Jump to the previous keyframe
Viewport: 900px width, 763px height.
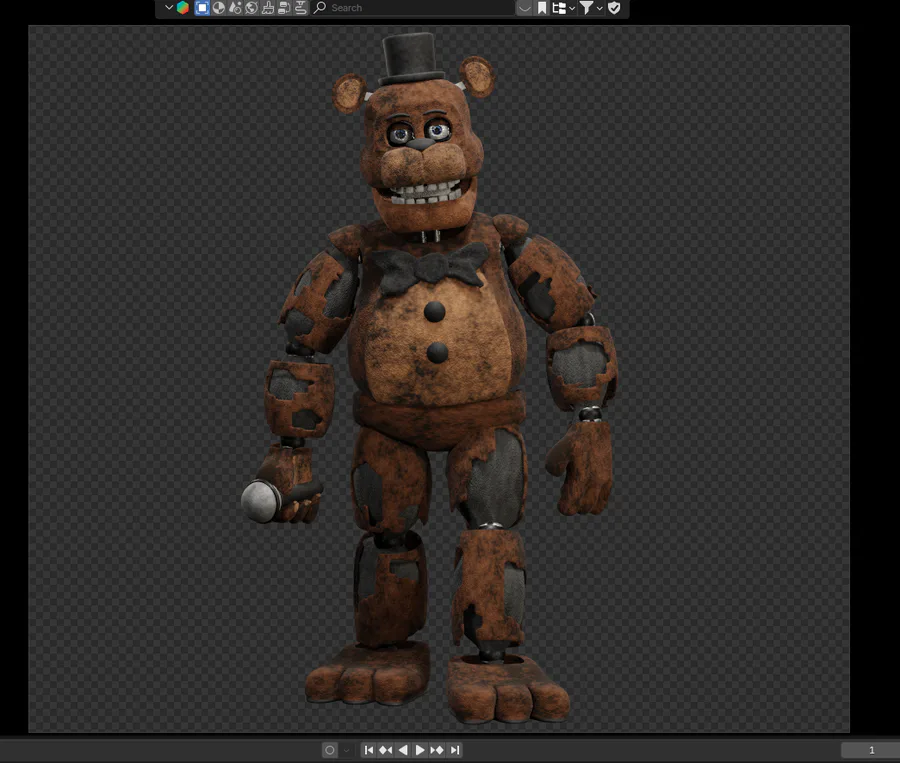[x=386, y=750]
